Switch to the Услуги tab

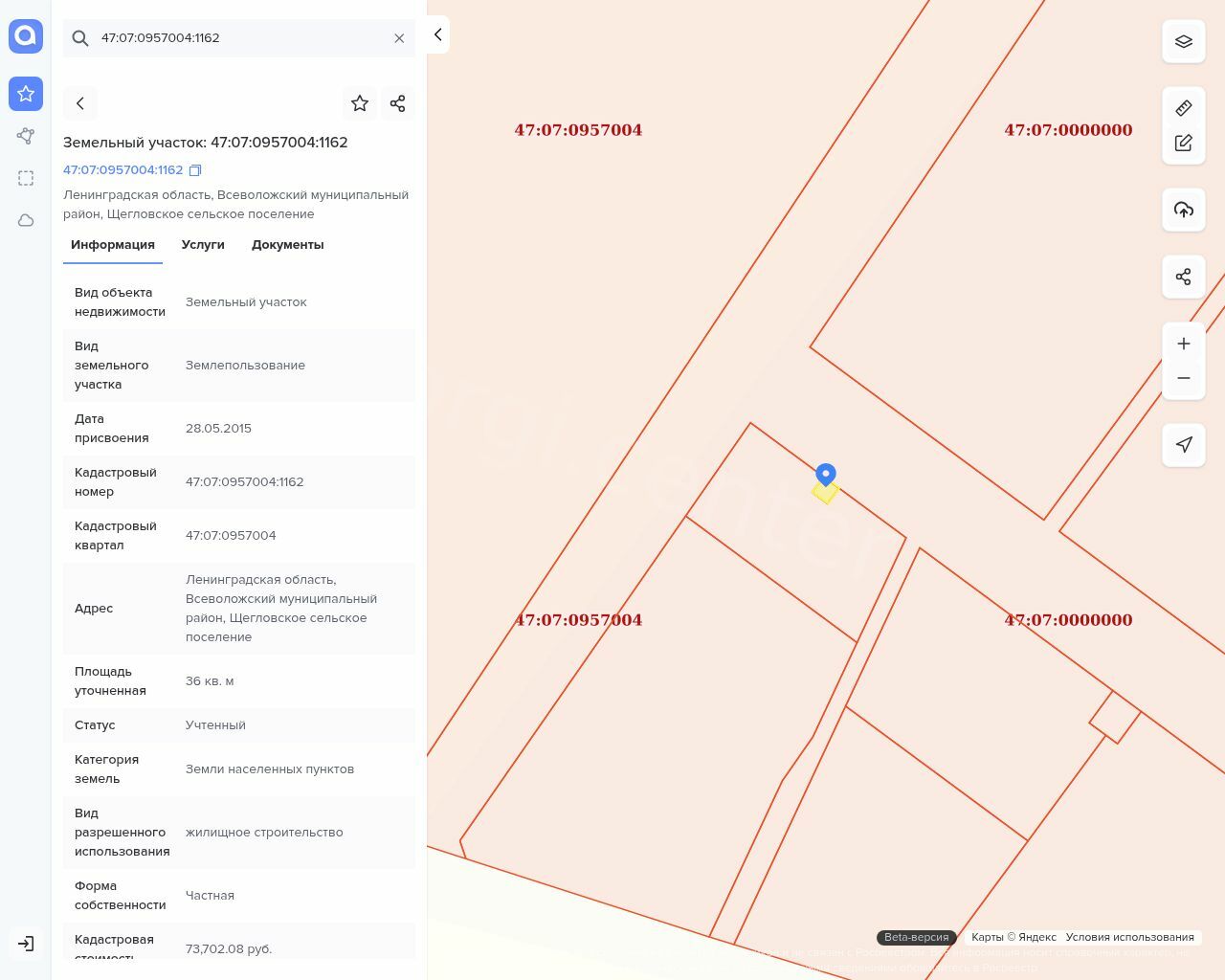click(x=203, y=245)
